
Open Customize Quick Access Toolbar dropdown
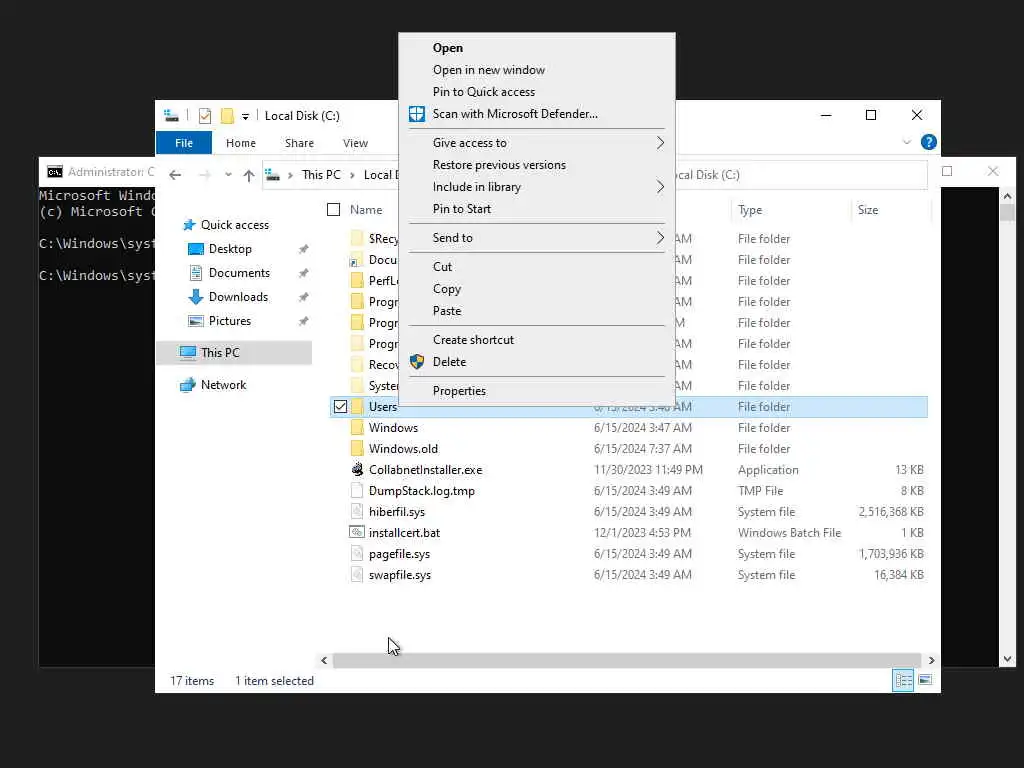tap(245, 116)
